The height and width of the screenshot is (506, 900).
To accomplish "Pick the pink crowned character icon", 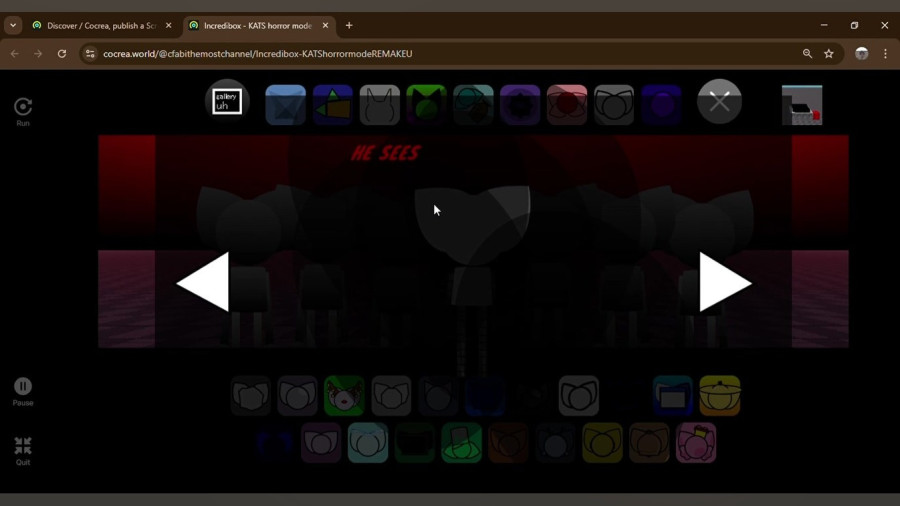I will 696,443.
